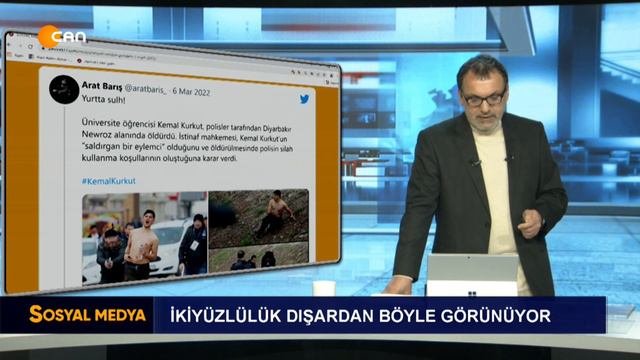Click the Twitter bird logo on the tweet
Screen dimensions: 640x360
[304, 99]
